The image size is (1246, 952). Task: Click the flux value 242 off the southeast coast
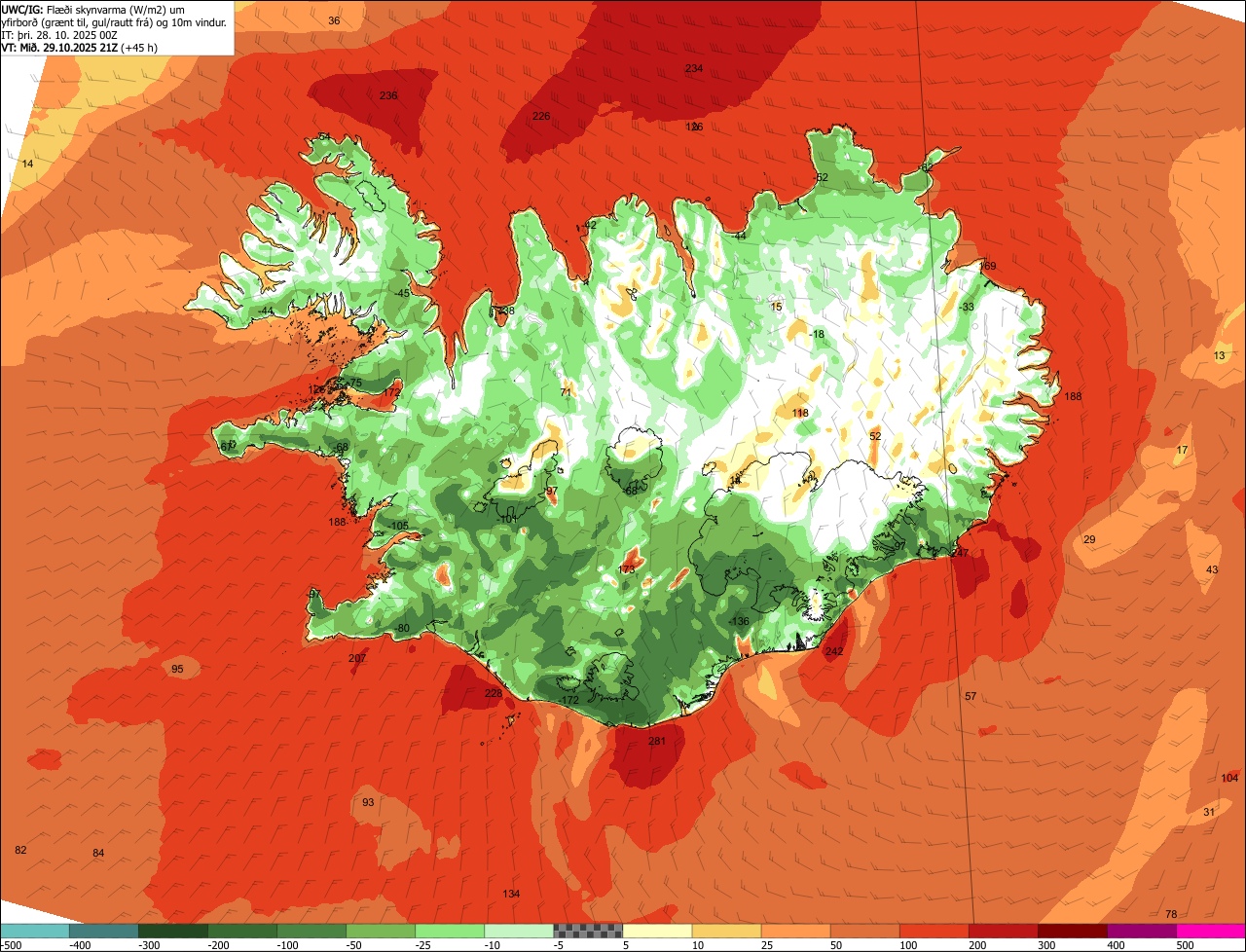point(834,651)
